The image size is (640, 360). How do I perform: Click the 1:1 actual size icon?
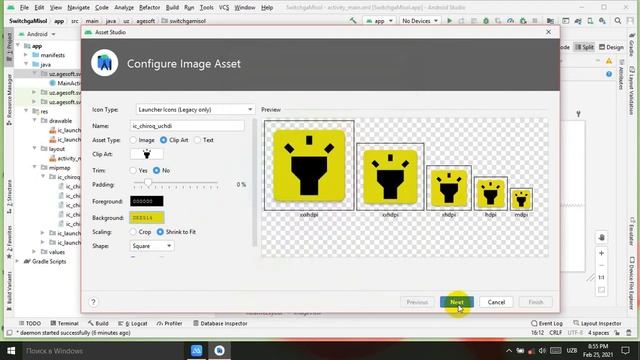601,278
